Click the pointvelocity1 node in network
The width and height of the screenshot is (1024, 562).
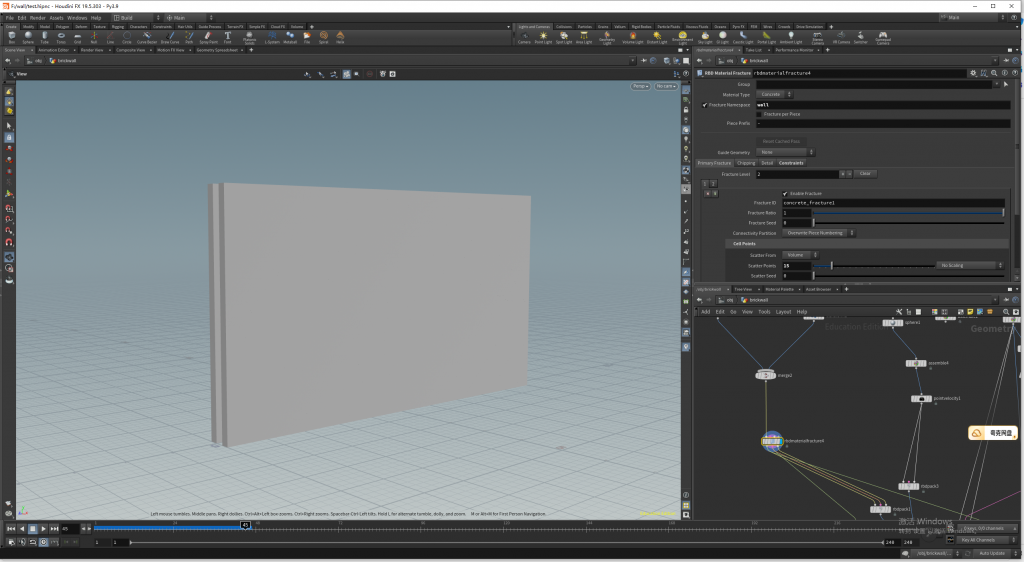[x=921, y=398]
